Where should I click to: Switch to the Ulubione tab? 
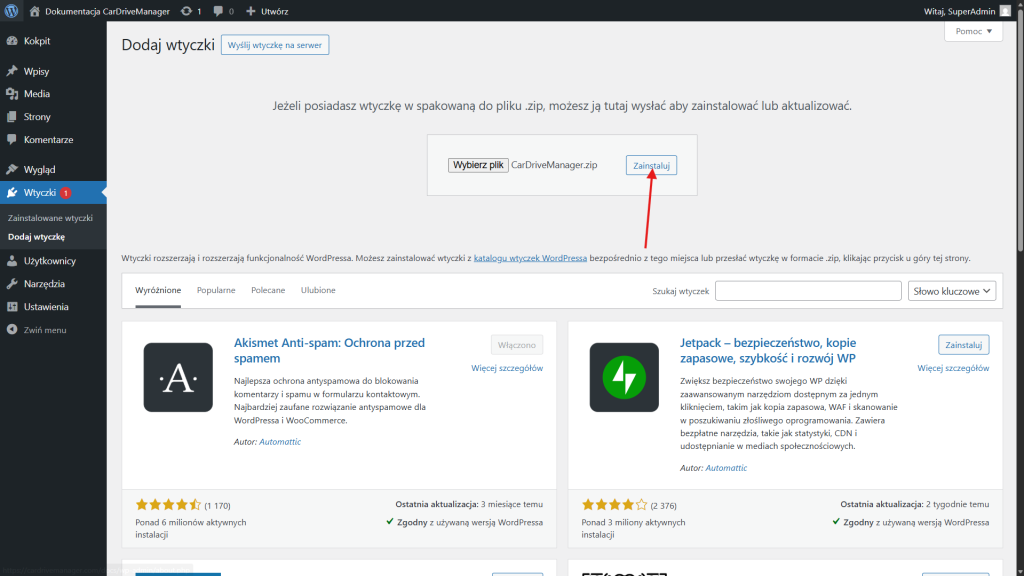coord(318,290)
